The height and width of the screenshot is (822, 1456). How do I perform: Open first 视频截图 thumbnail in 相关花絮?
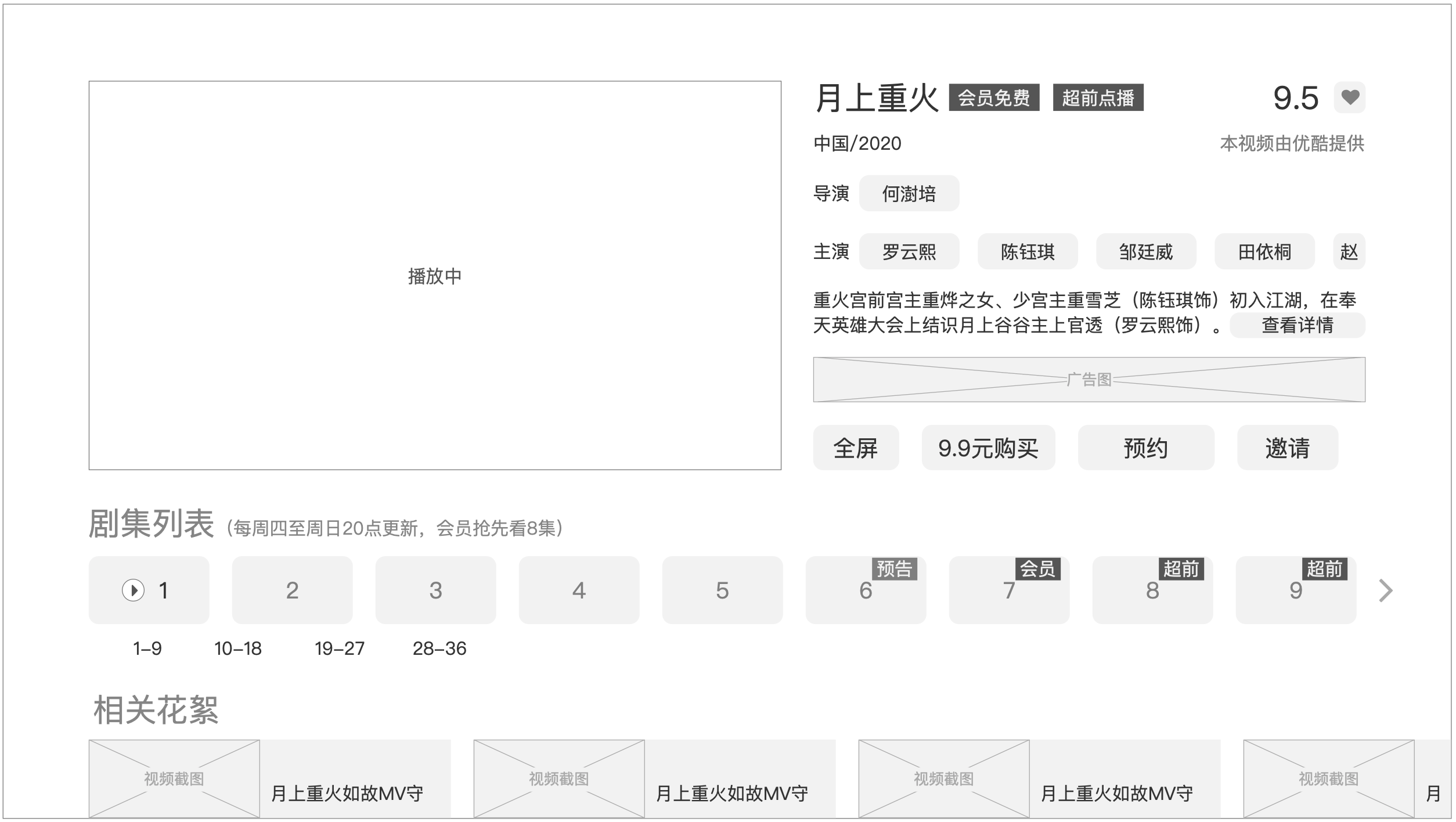[174, 778]
